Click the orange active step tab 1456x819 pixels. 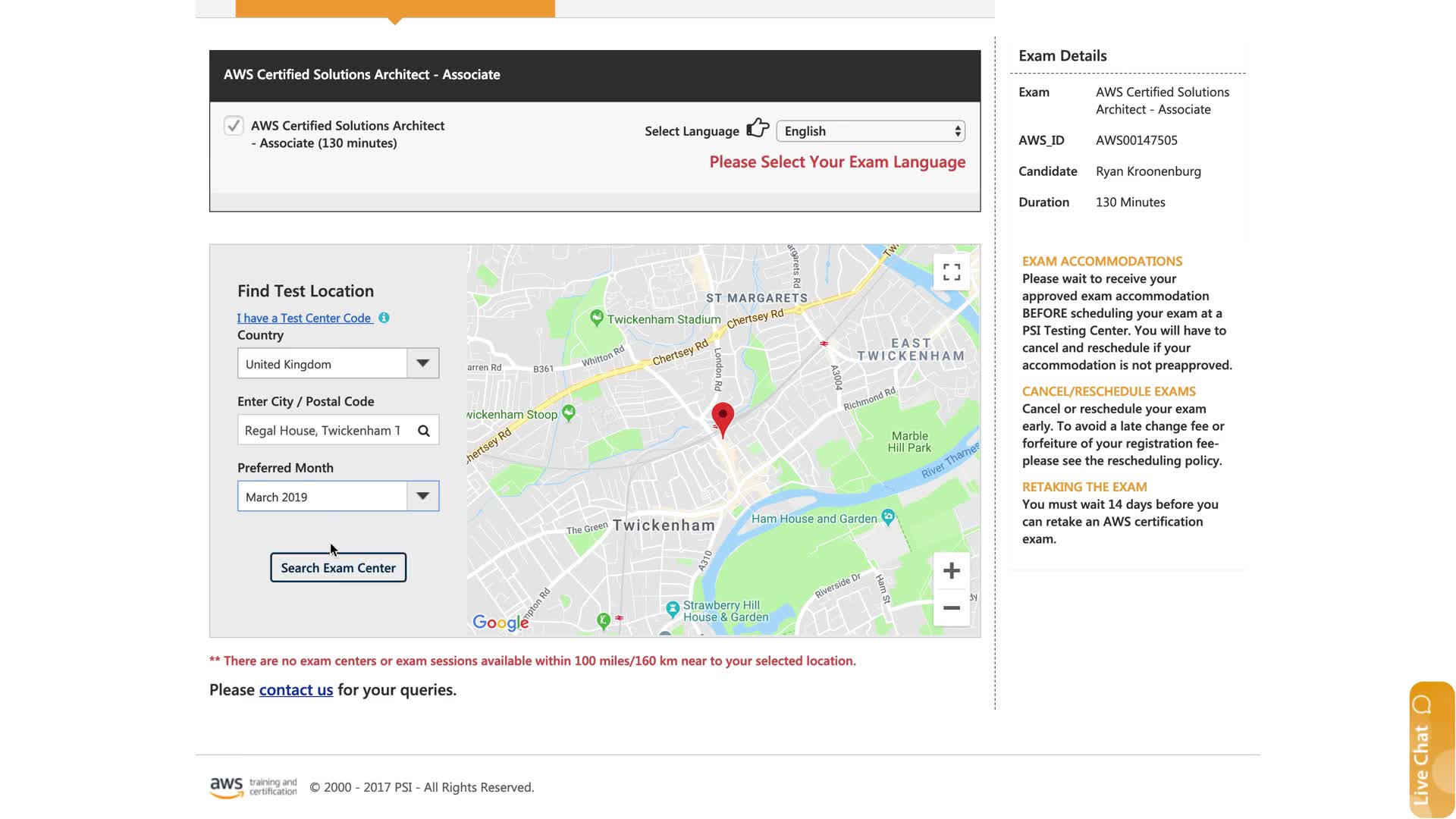pyautogui.click(x=394, y=8)
